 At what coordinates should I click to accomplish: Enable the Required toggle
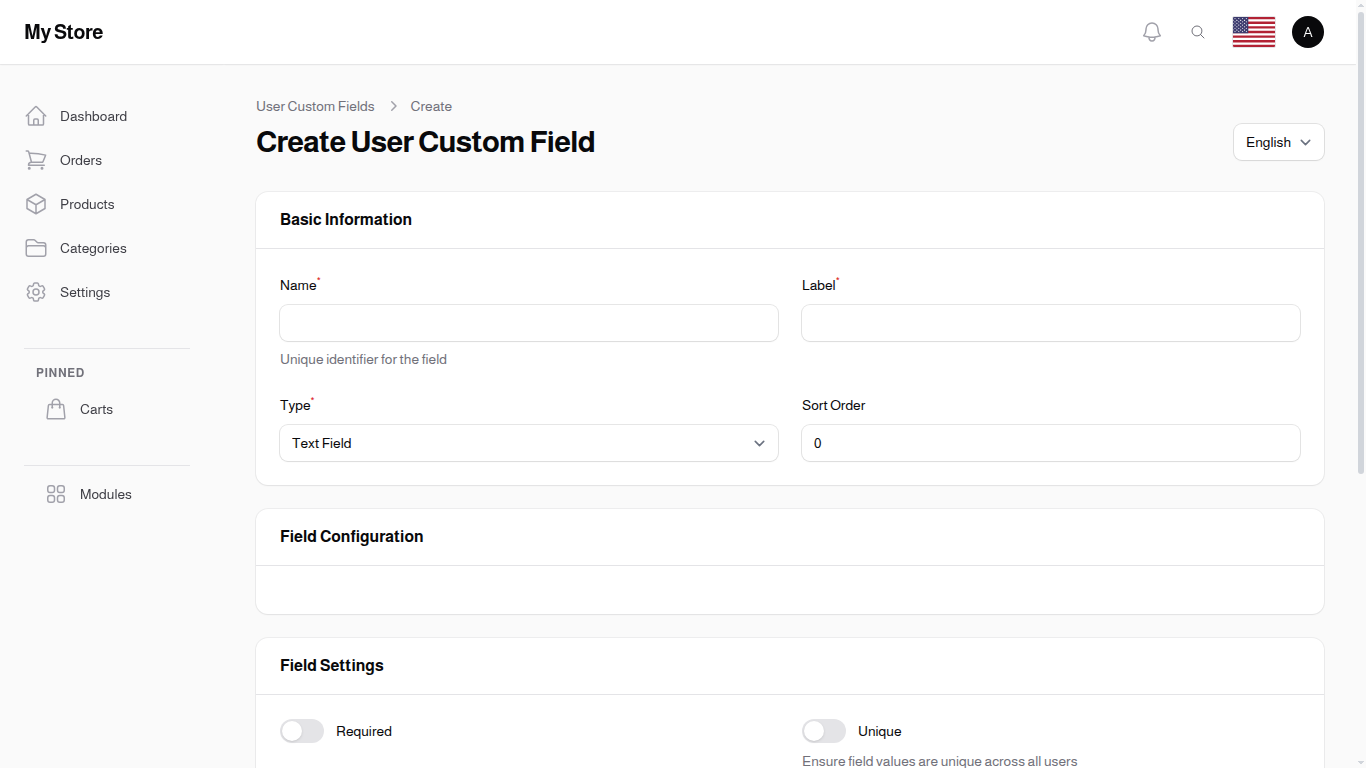[301, 731]
